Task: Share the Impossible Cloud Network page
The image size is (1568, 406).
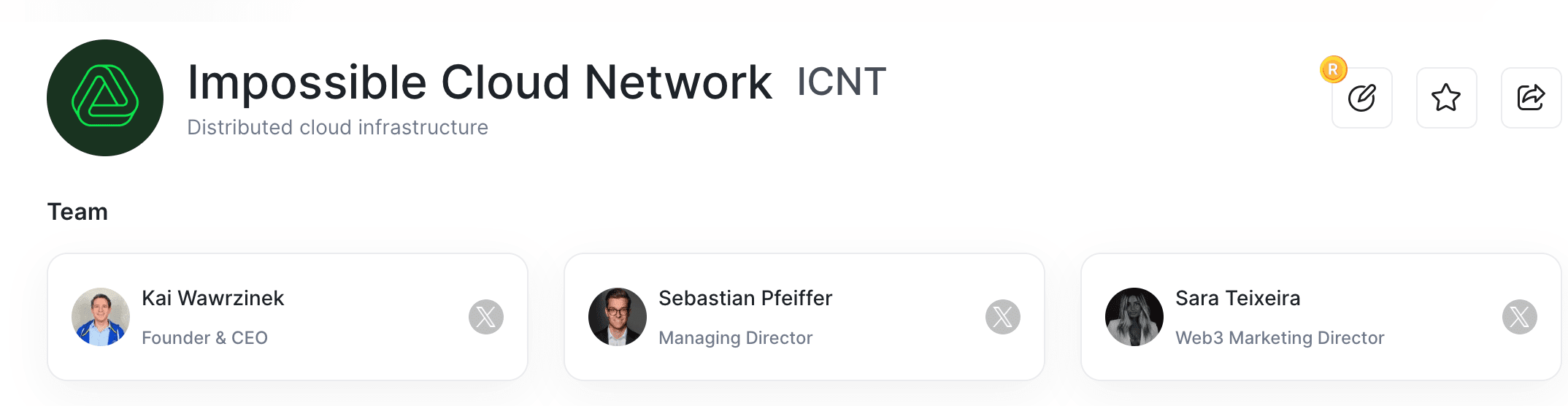Action: pyautogui.click(x=1531, y=98)
